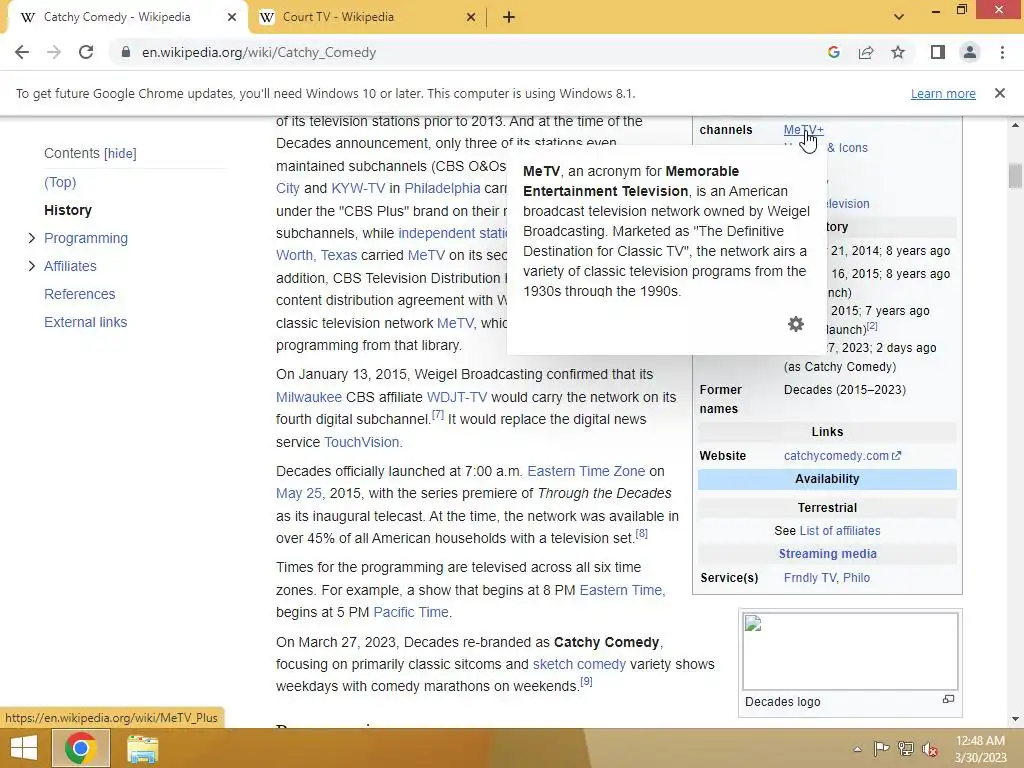Close the Court TV tab
This screenshot has height=768, width=1024.
(x=471, y=17)
